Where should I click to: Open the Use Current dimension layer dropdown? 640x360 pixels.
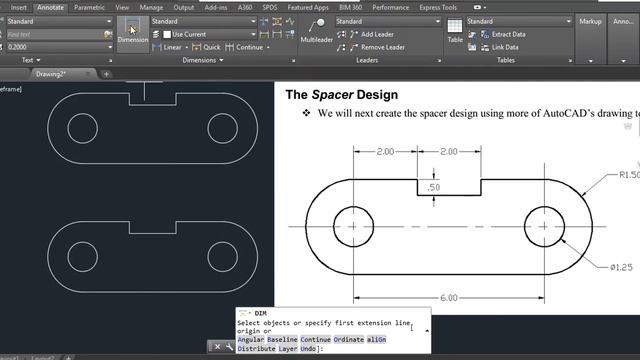209,35
